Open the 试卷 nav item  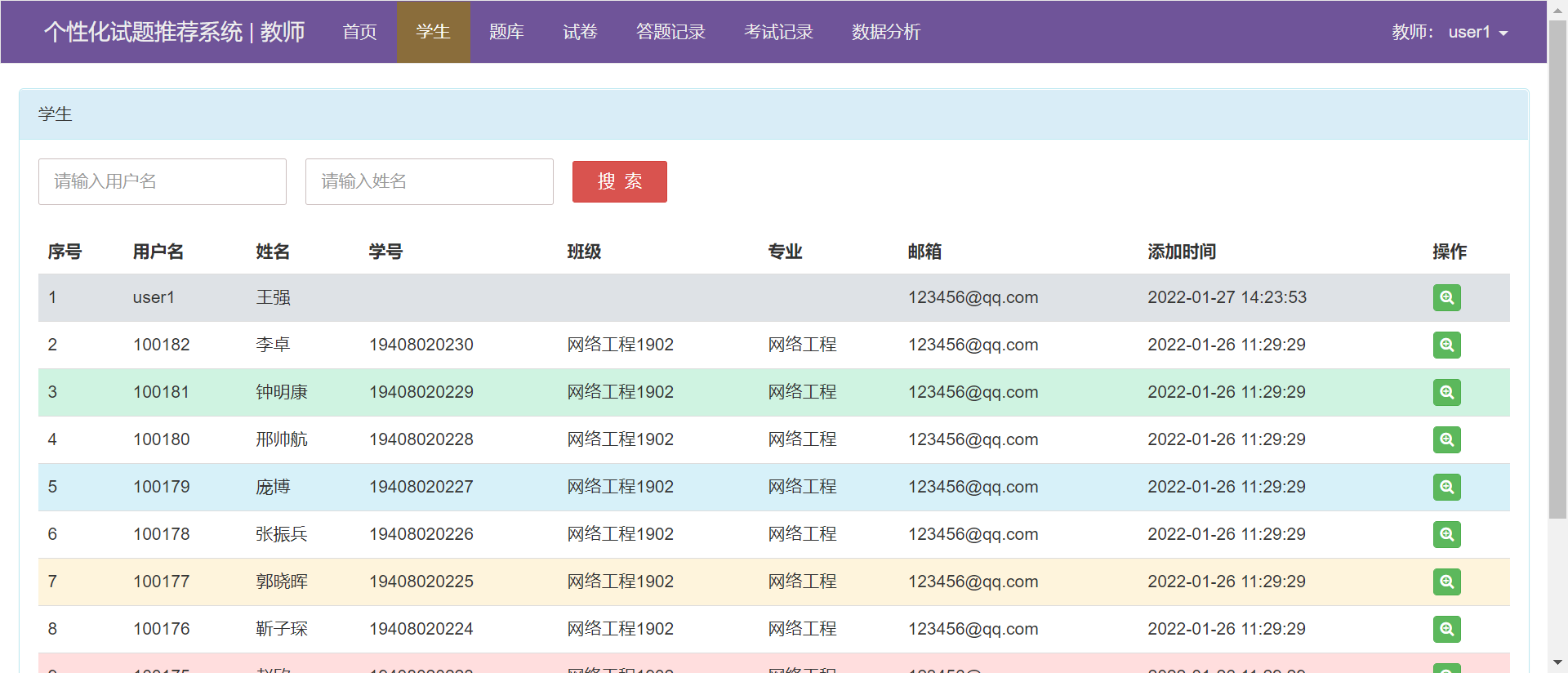click(580, 32)
